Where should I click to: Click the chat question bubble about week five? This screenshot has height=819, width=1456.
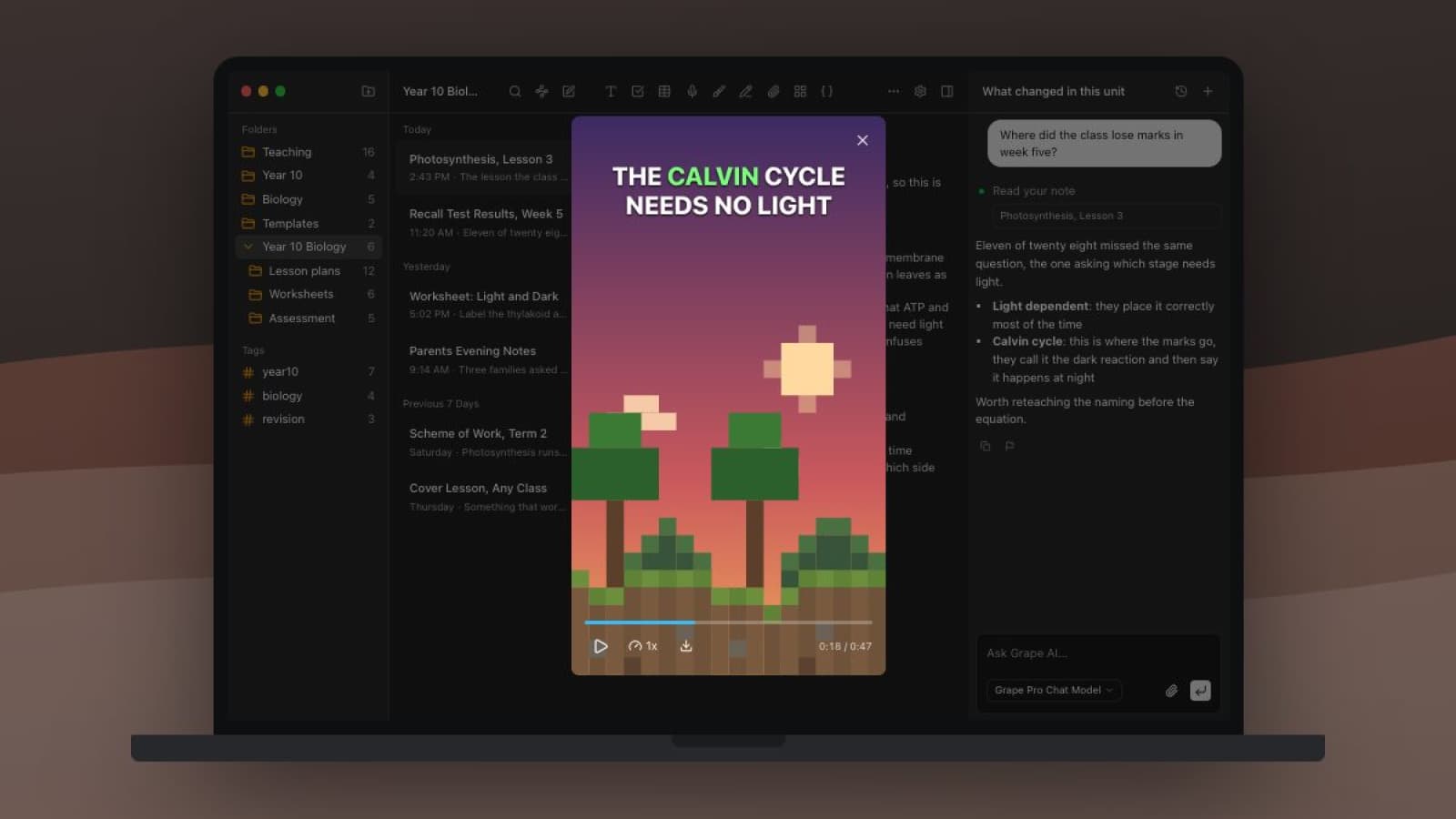[x=1105, y=143]
